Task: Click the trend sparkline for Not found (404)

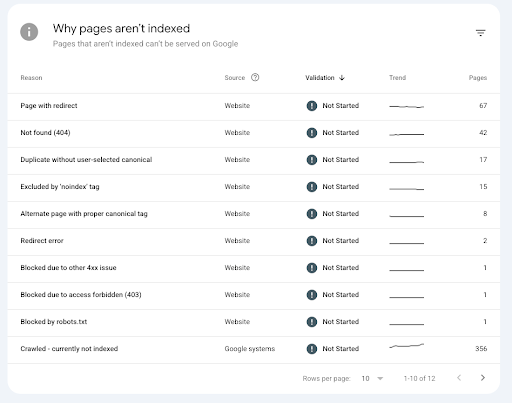Action: click(407, 134)
